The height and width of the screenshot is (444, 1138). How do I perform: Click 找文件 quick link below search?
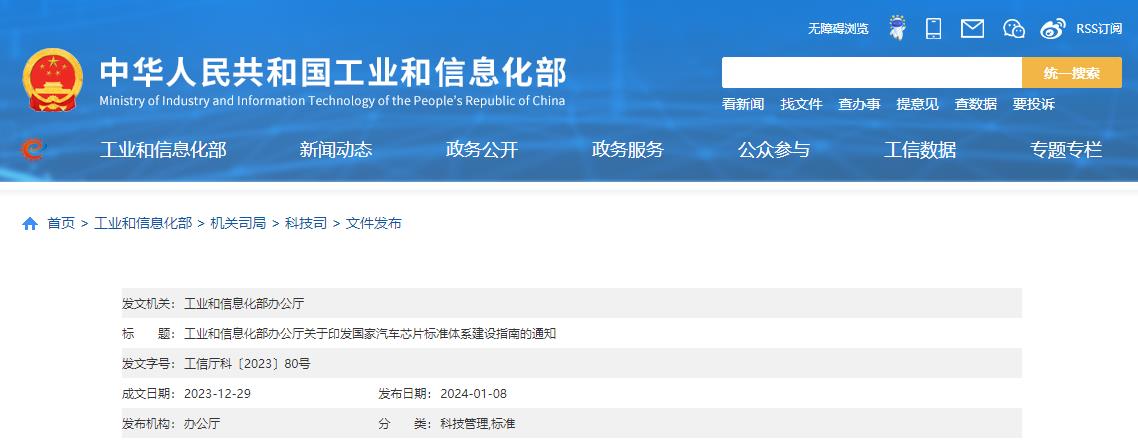point(801,104)
